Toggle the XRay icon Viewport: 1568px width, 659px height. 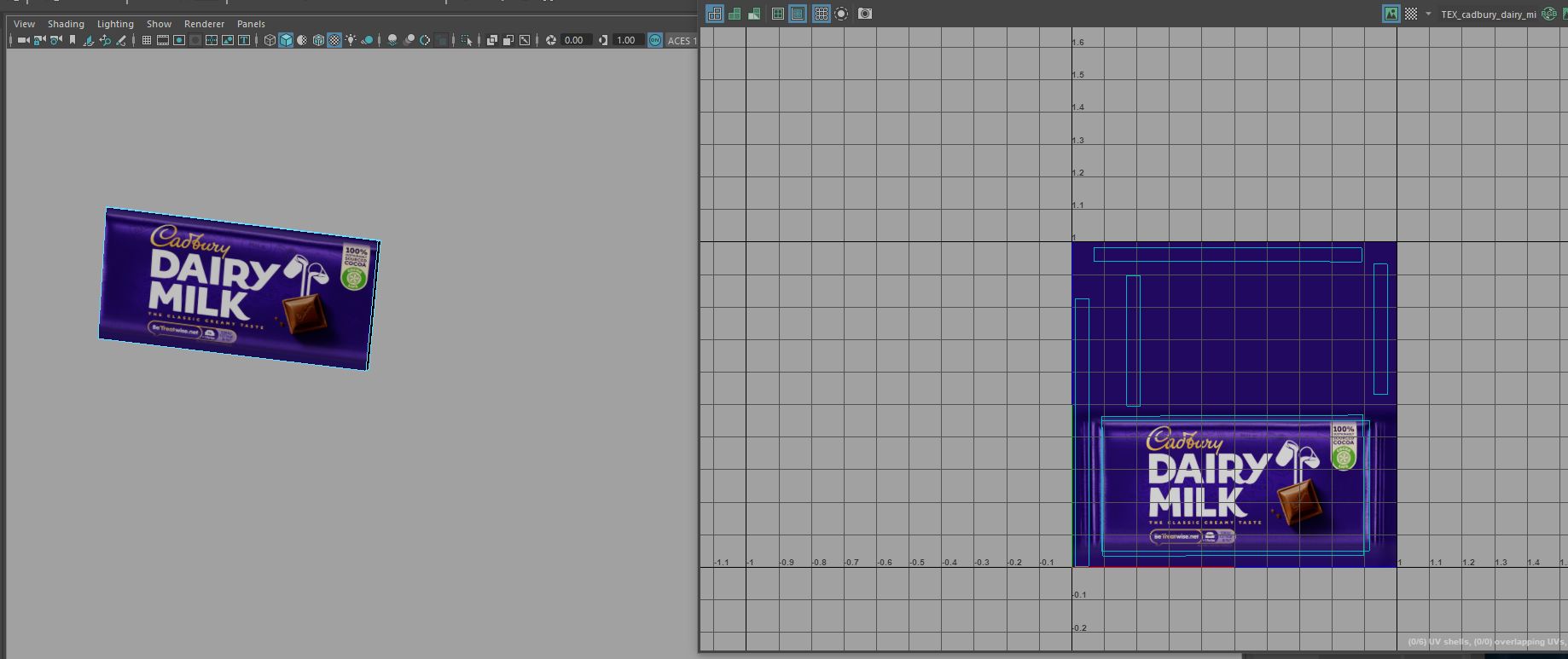tap(492, 40)
